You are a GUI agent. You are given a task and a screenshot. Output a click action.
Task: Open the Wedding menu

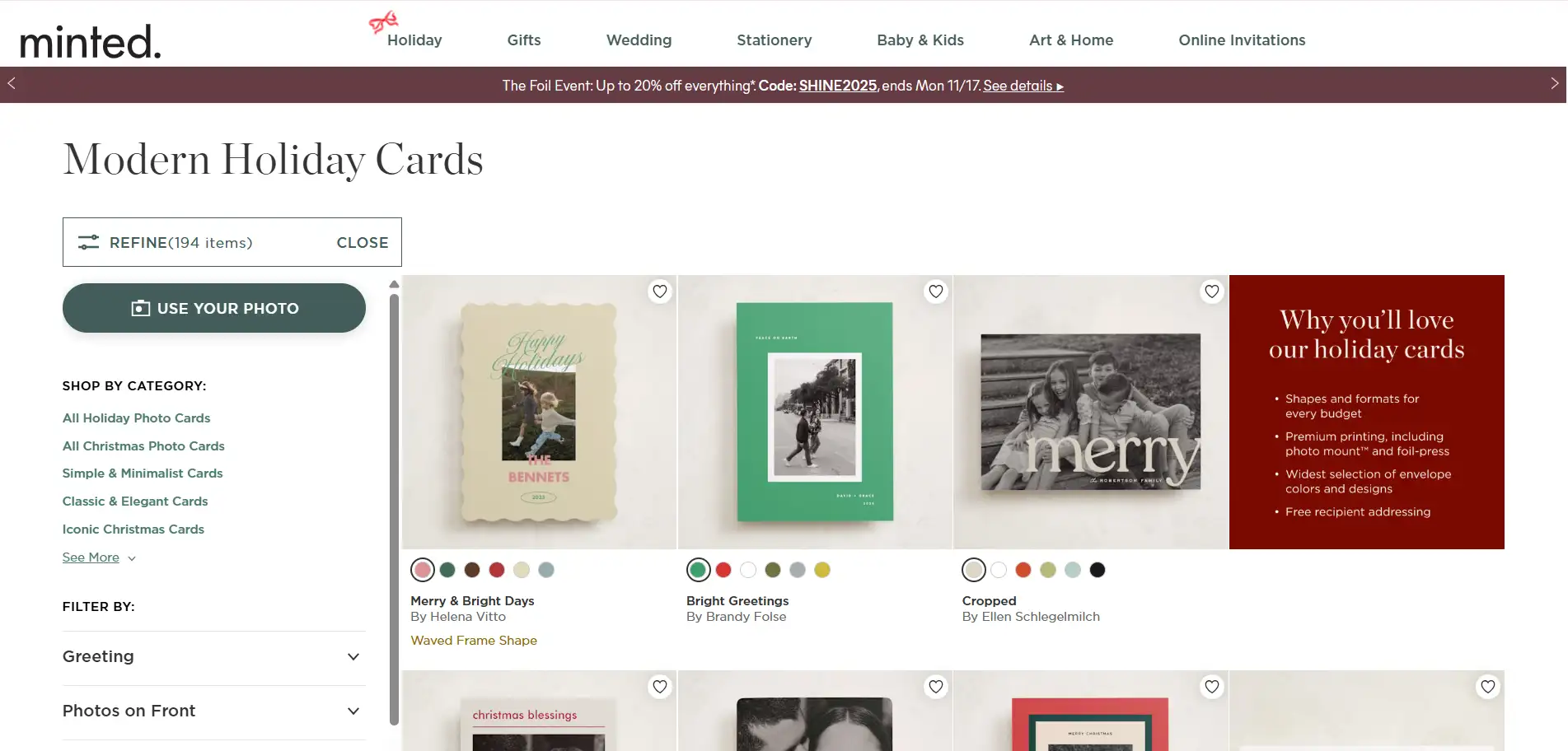coord(639,40)
